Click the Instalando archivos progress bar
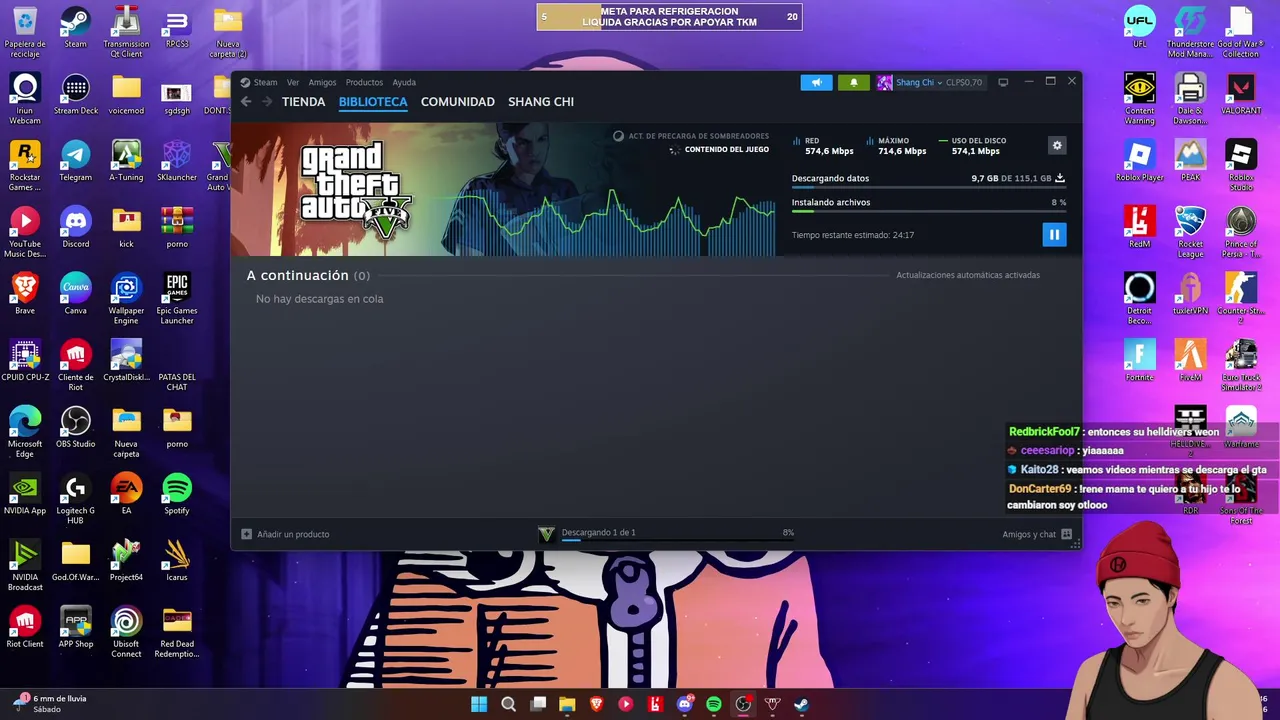This screenshot has width=1280, height=720. 928,211
